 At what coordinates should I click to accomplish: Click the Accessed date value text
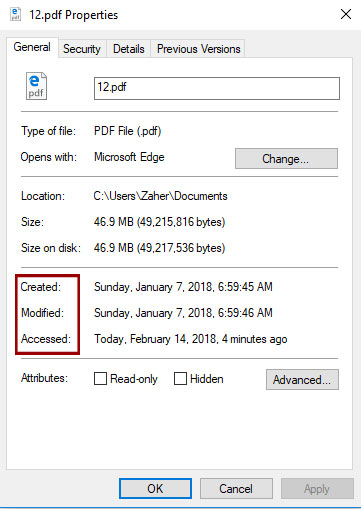[x=191, y=339]
